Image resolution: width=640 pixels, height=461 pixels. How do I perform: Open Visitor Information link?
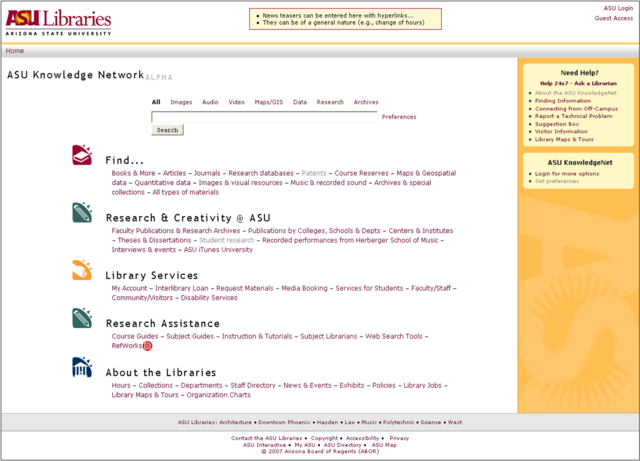[561, 131]
